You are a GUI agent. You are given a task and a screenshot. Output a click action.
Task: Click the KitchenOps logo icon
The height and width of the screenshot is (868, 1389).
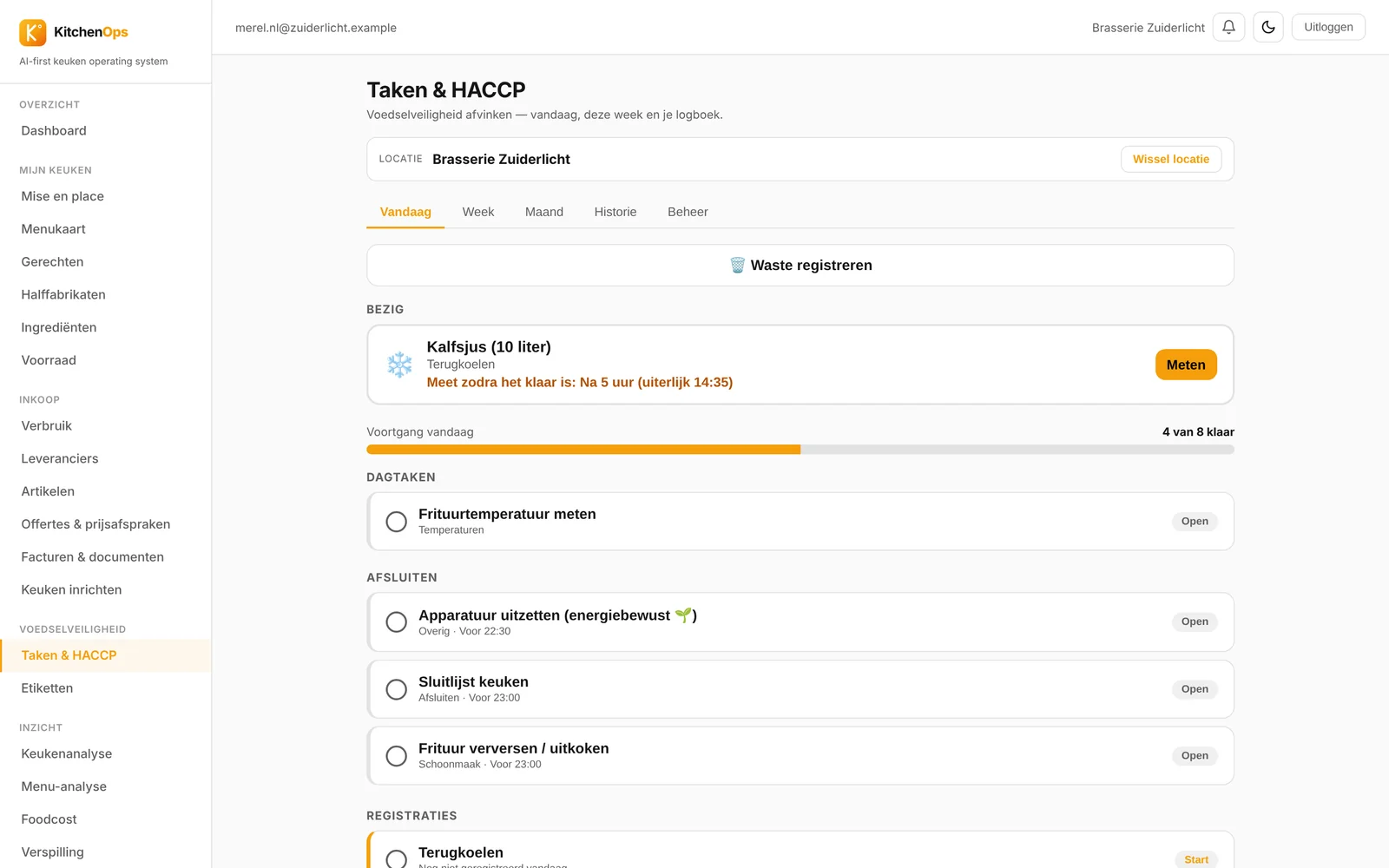pyautogui.click(x=33, y=32)
